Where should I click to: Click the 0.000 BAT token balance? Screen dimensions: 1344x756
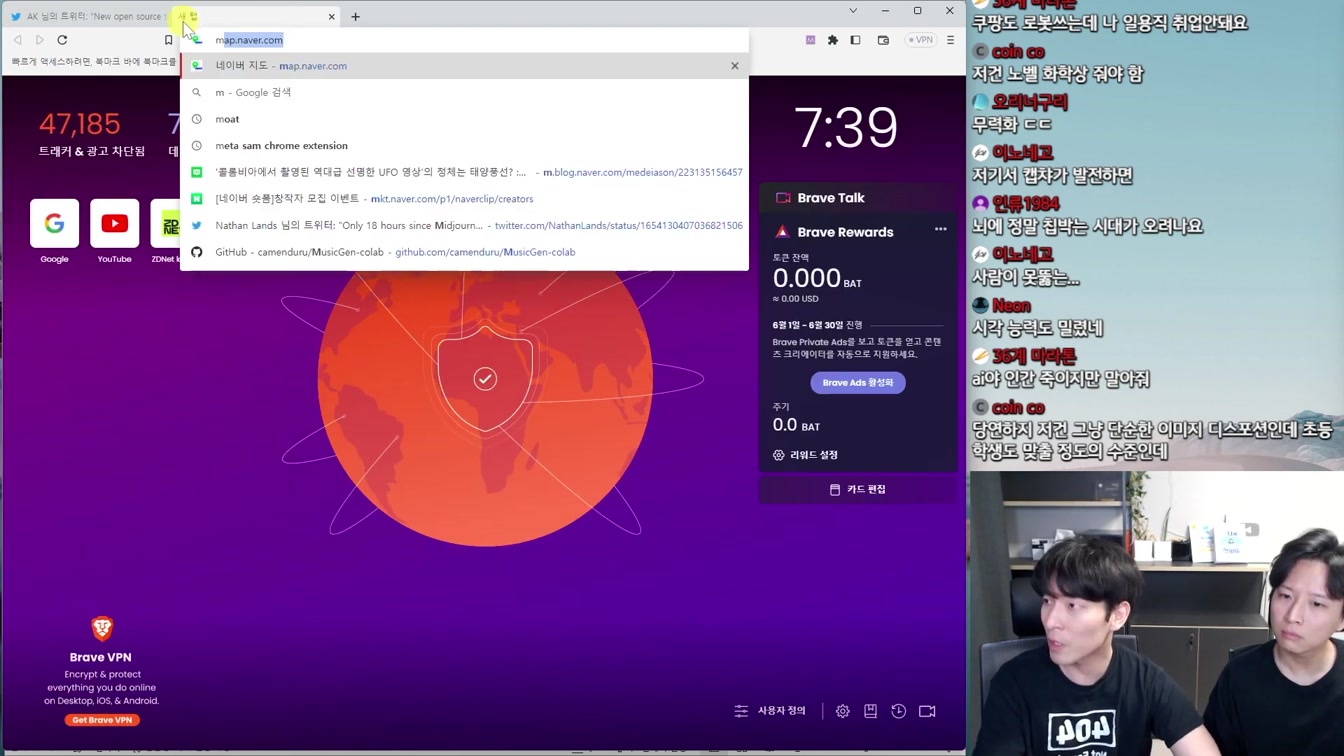(x=817, y=279)
